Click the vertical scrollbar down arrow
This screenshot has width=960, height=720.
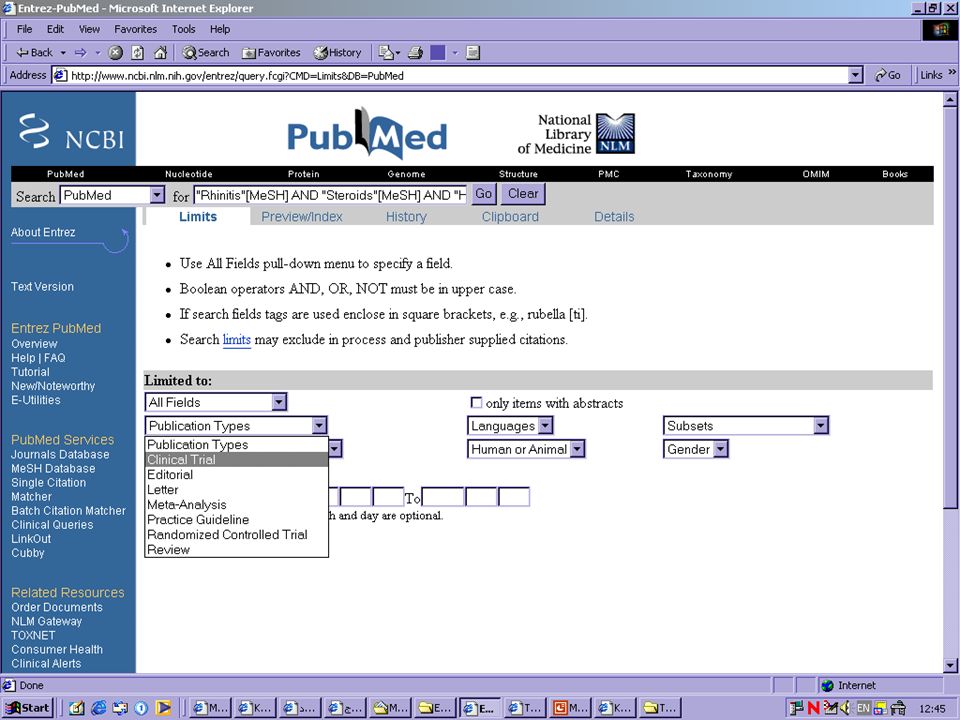coord(950,665)
